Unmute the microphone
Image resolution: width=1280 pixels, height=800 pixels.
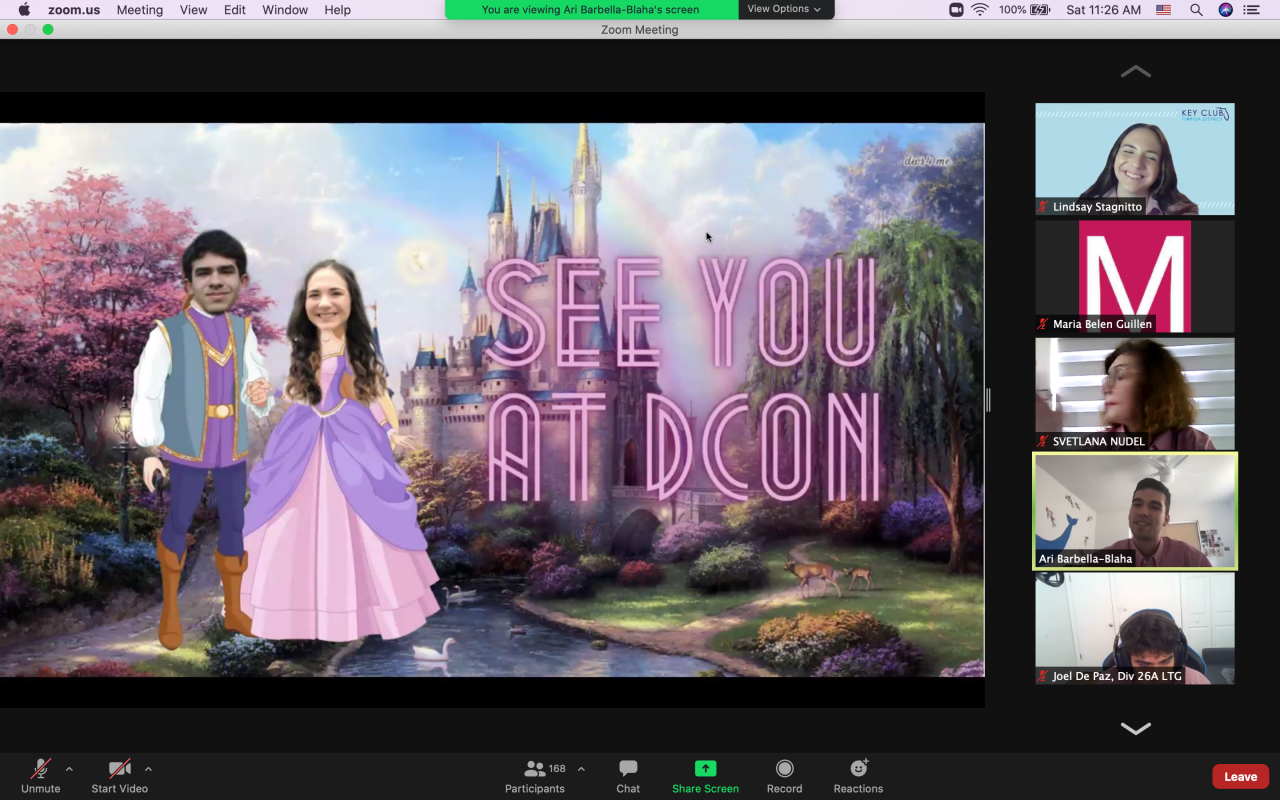(41, 776)
